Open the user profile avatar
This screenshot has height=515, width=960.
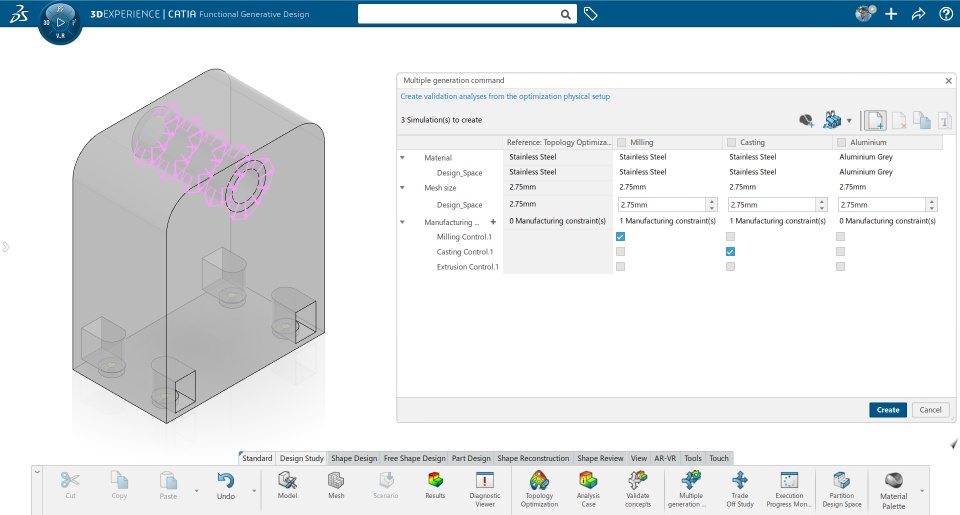click(x=864, y=13)
